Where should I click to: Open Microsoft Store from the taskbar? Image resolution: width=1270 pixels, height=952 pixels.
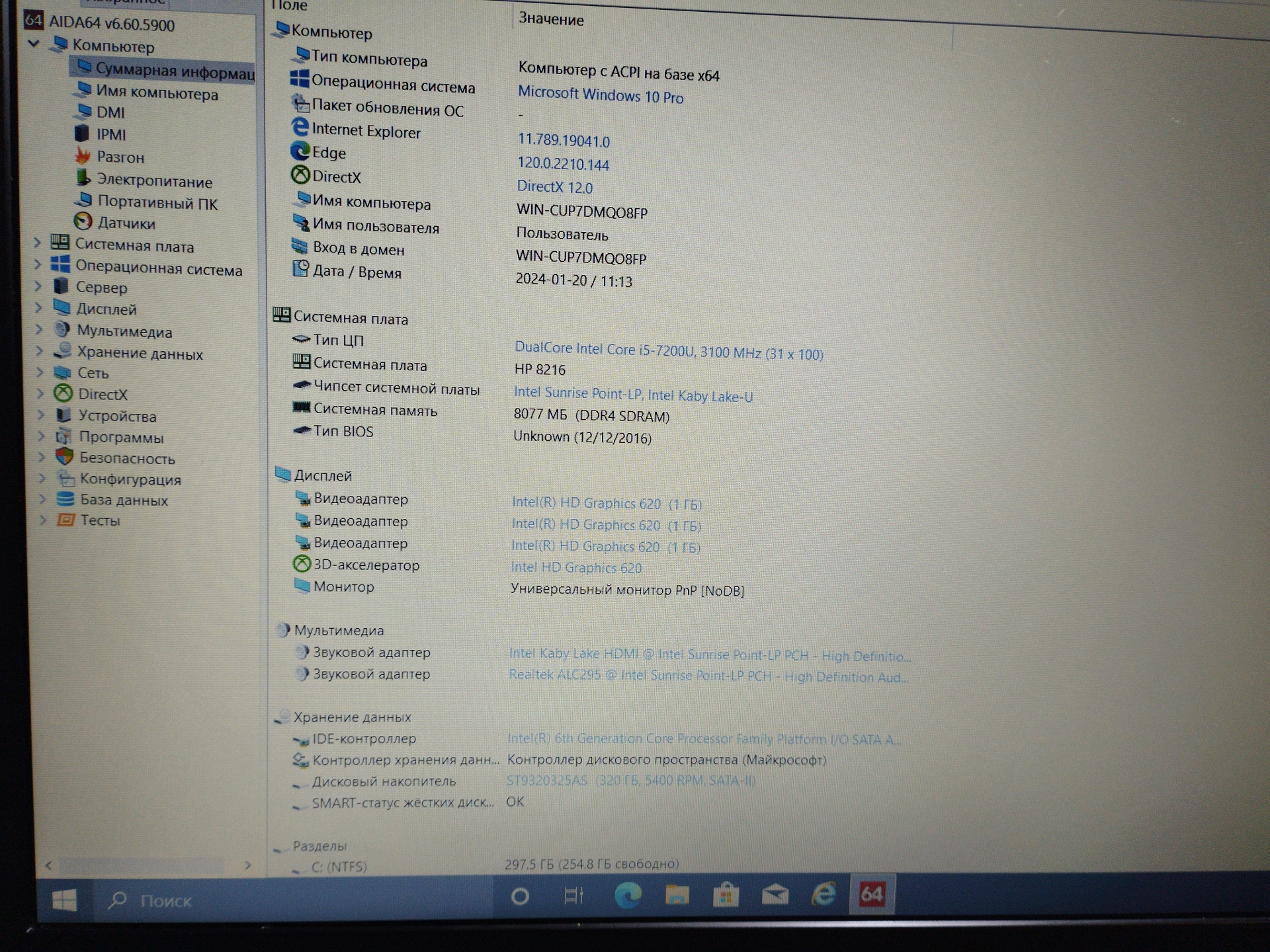point(726,895)
